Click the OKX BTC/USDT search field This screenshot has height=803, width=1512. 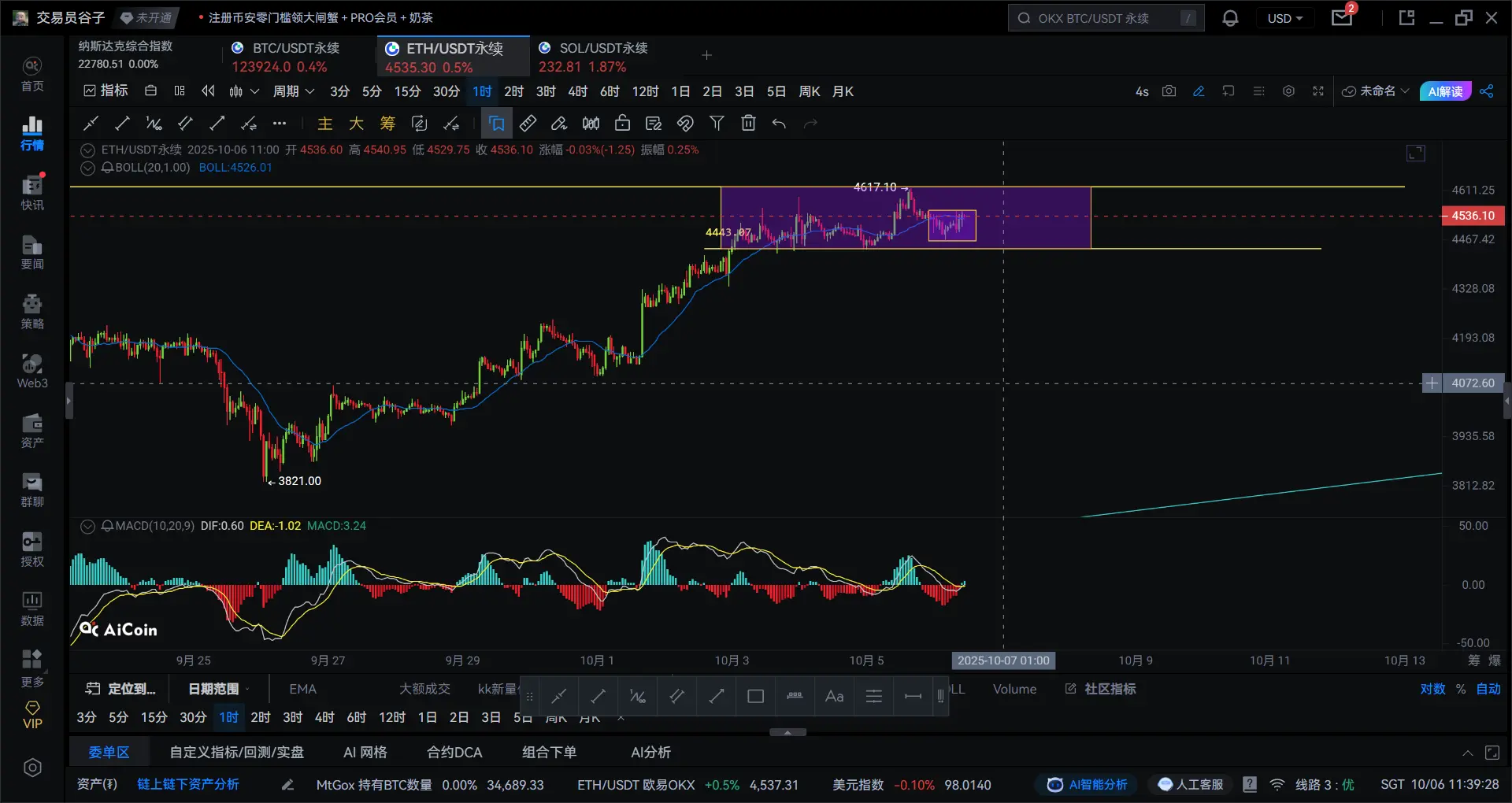pos(1106,18)
